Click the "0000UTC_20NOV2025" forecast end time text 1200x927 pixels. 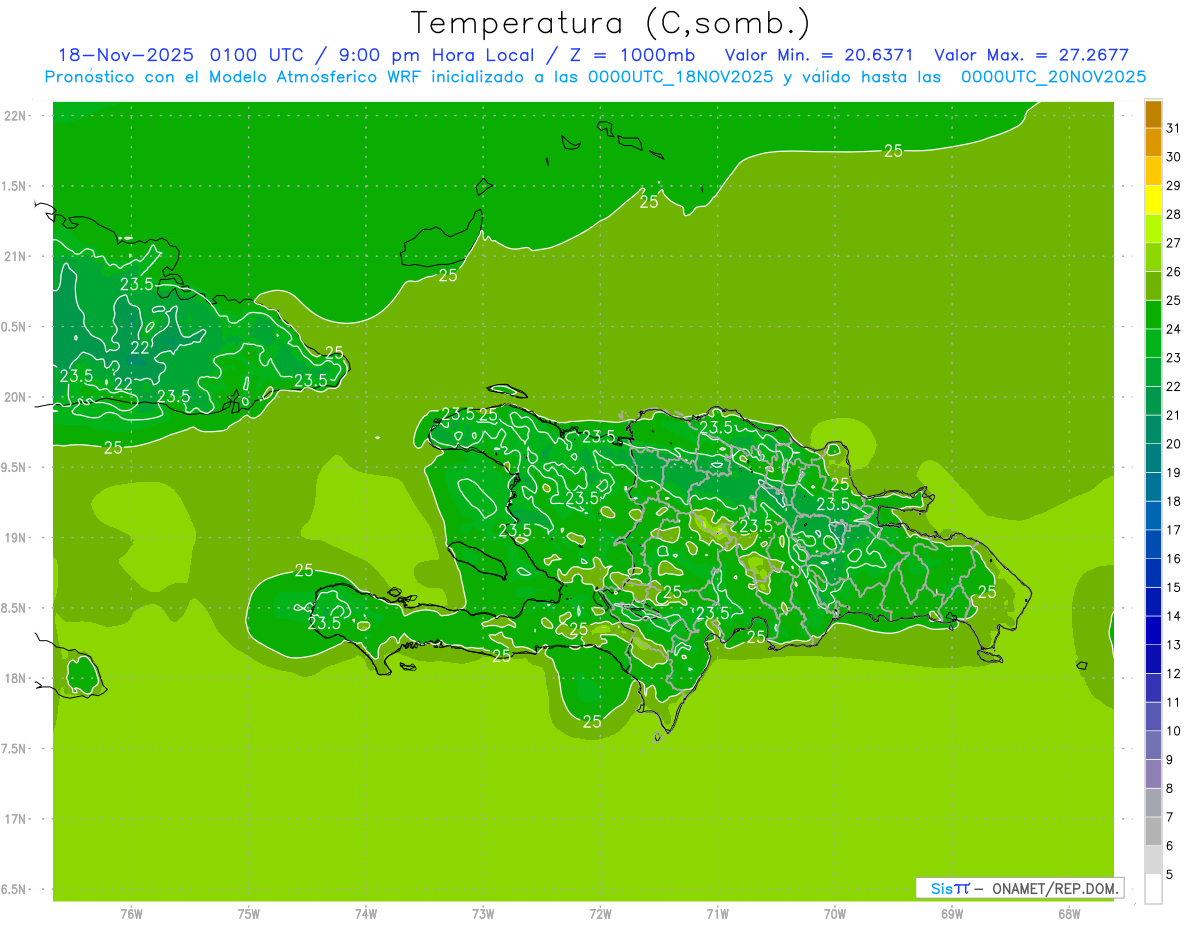[1053, 77]
